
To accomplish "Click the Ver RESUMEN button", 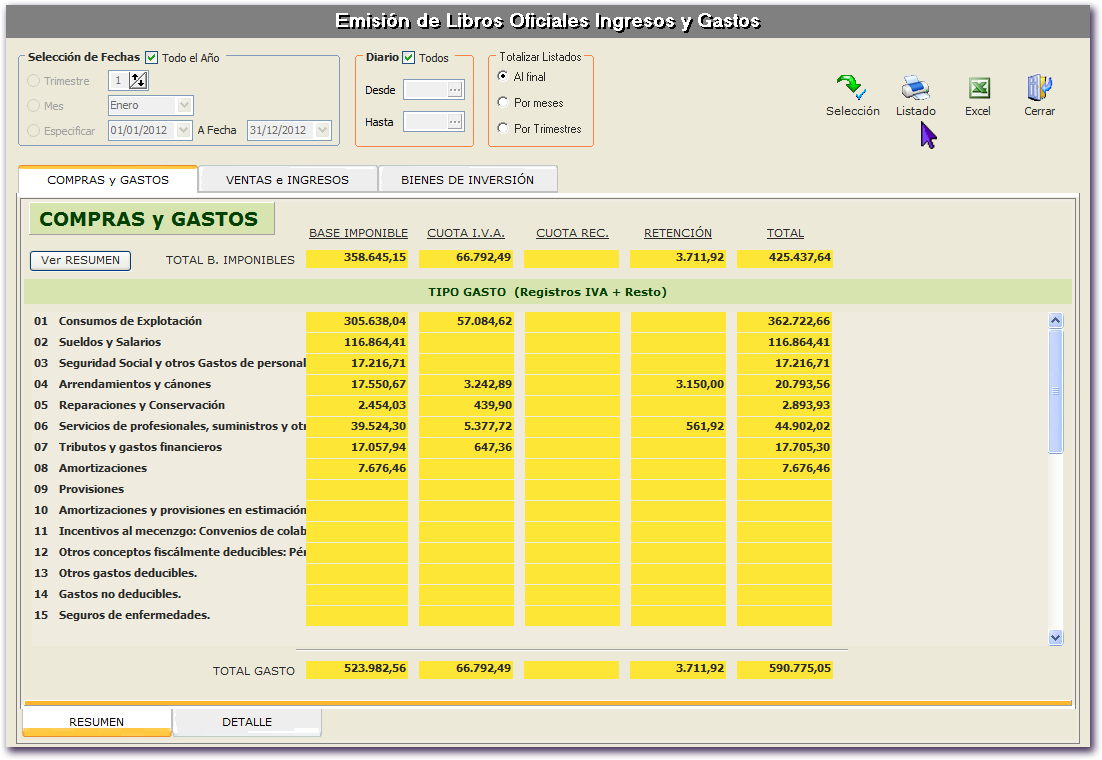I will [80, 260].
